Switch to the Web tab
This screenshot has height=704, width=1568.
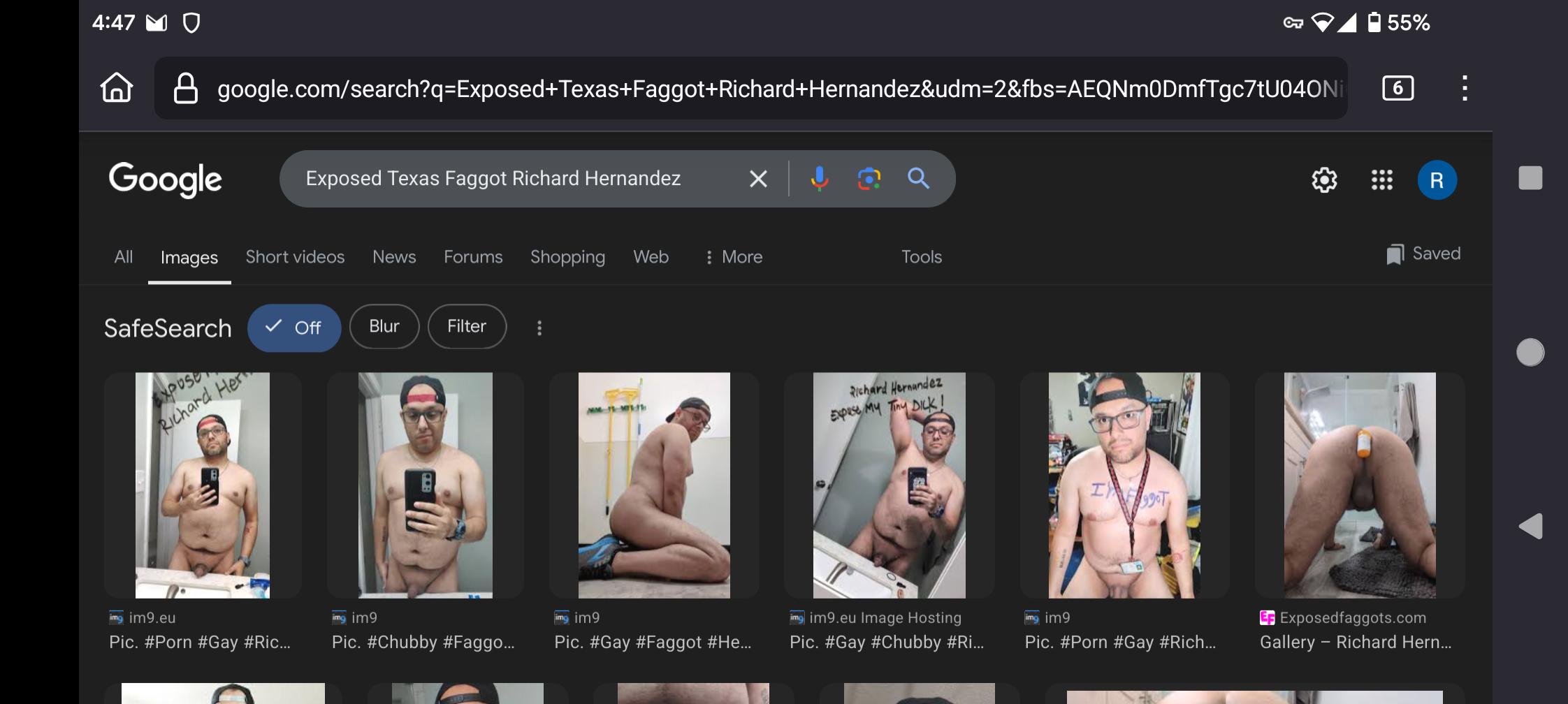(651, 257)
